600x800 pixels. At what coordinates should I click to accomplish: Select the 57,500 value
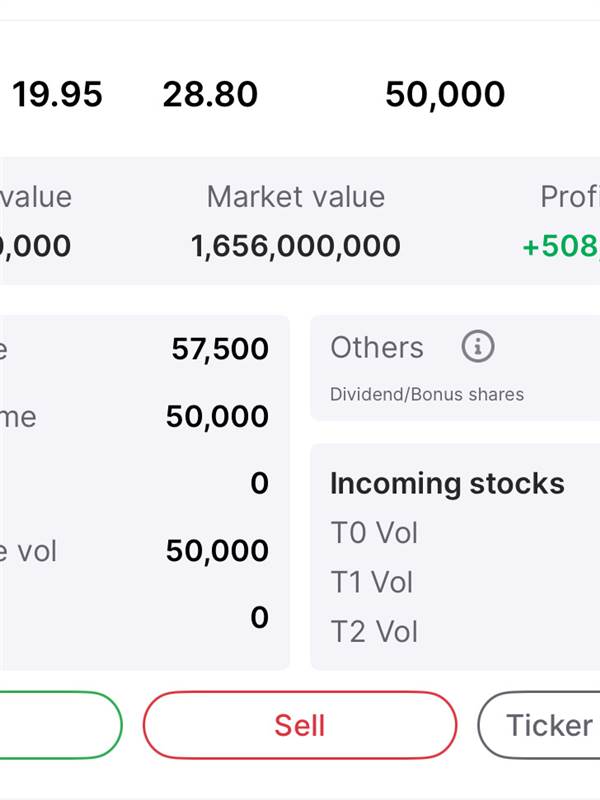point(220,349)
